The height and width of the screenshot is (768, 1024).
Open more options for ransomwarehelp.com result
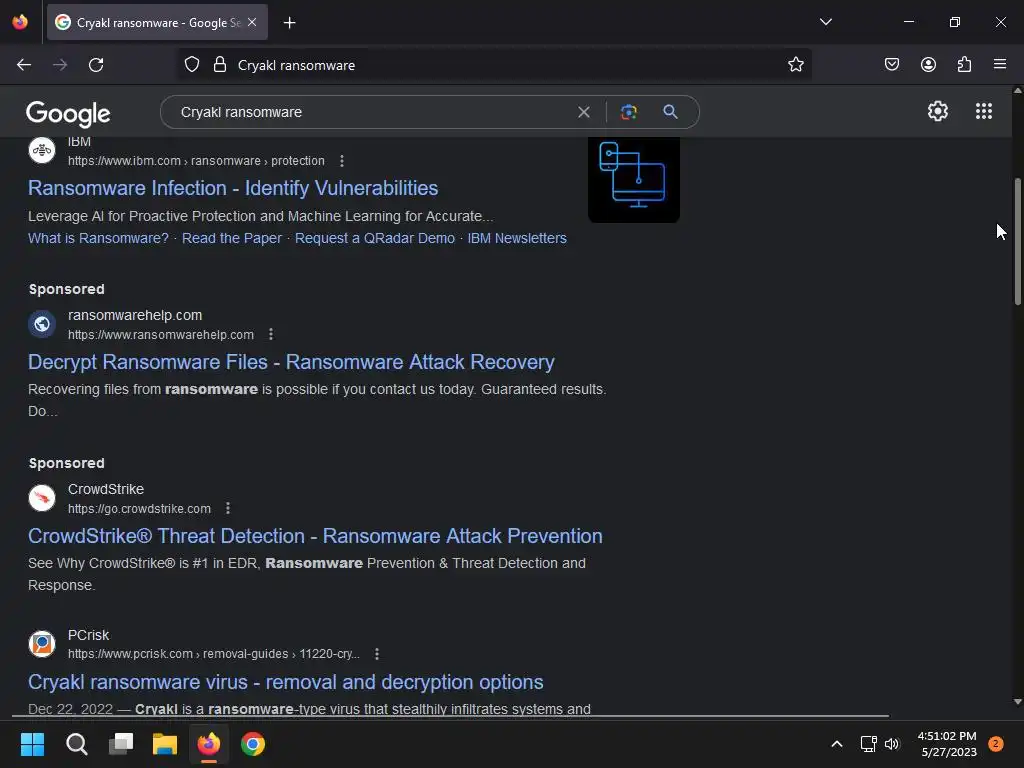click(x=271, y=334)
